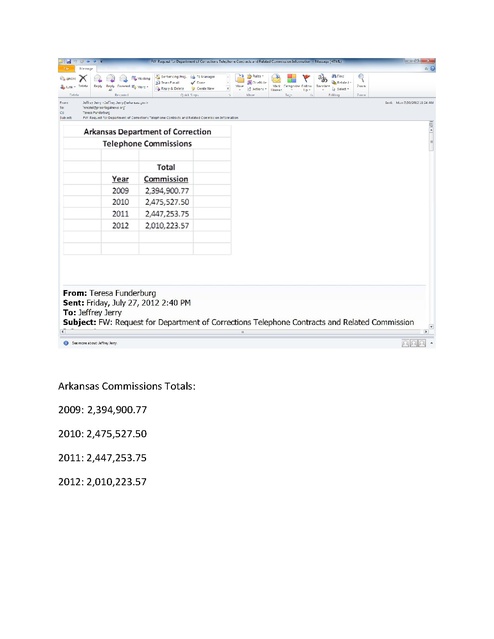The height and width of the screenshot is (639, 494).
Task: Open the More respond options dropdown
Action: [x=139, y=87]
